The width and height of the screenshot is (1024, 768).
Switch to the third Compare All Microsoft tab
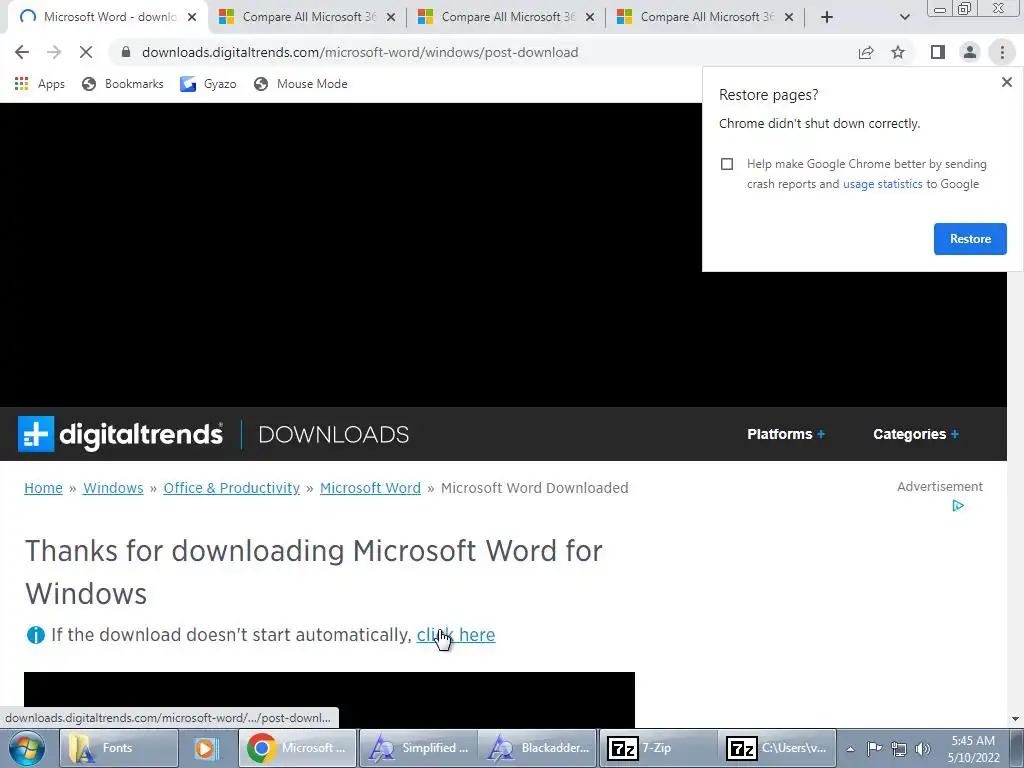[706, 17]
